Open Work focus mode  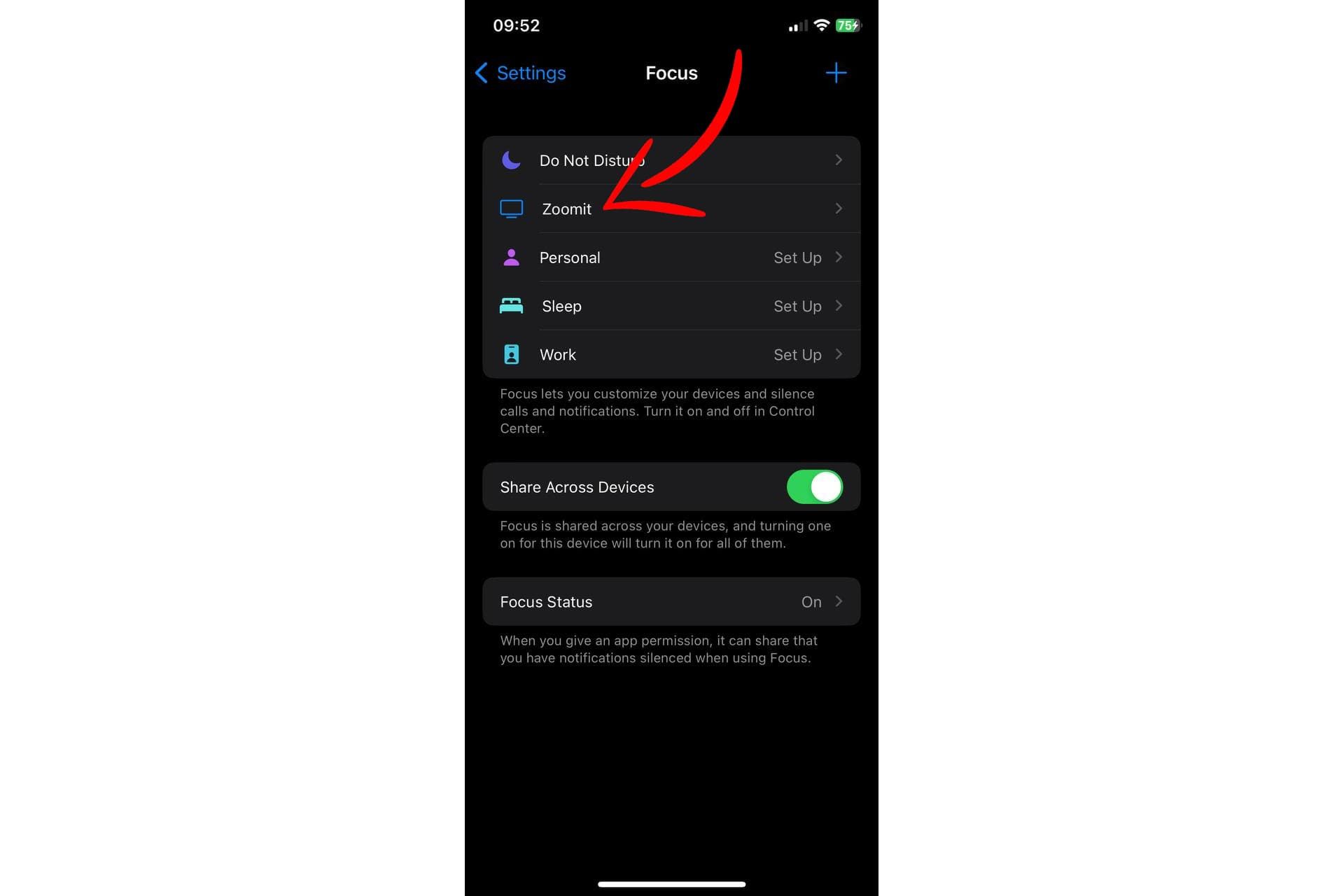click(x=671, y=354)
